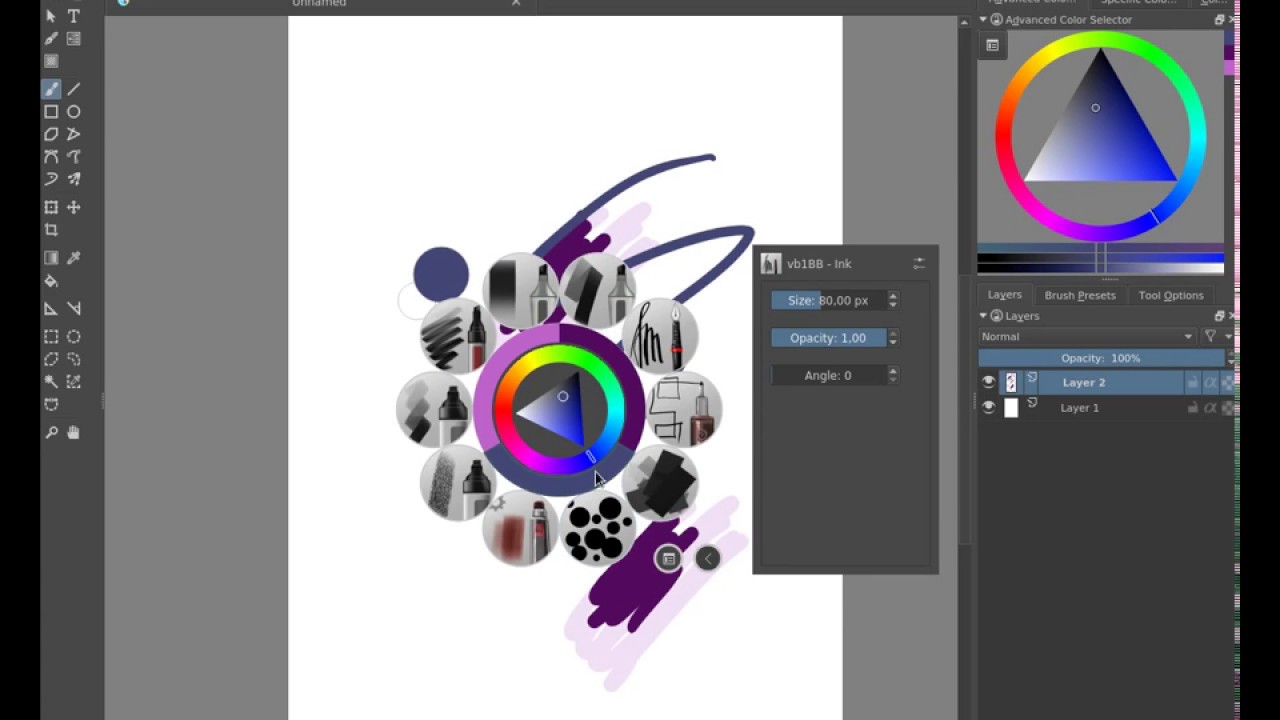
Task: Select the Polygonal Selection tool
Action: (x=51, y=359)
